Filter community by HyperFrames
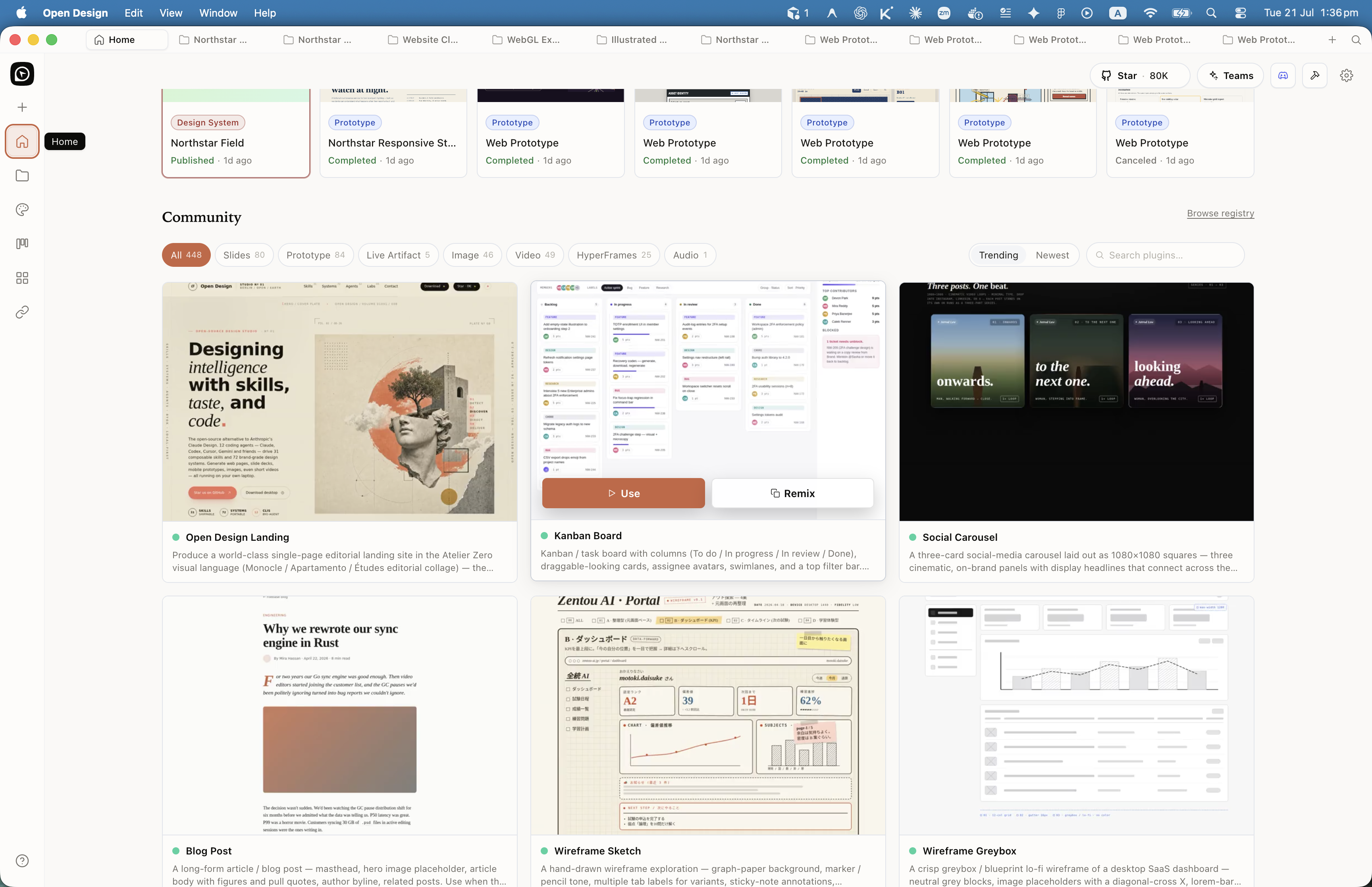The image size is (1372, 887). point(614,255)
